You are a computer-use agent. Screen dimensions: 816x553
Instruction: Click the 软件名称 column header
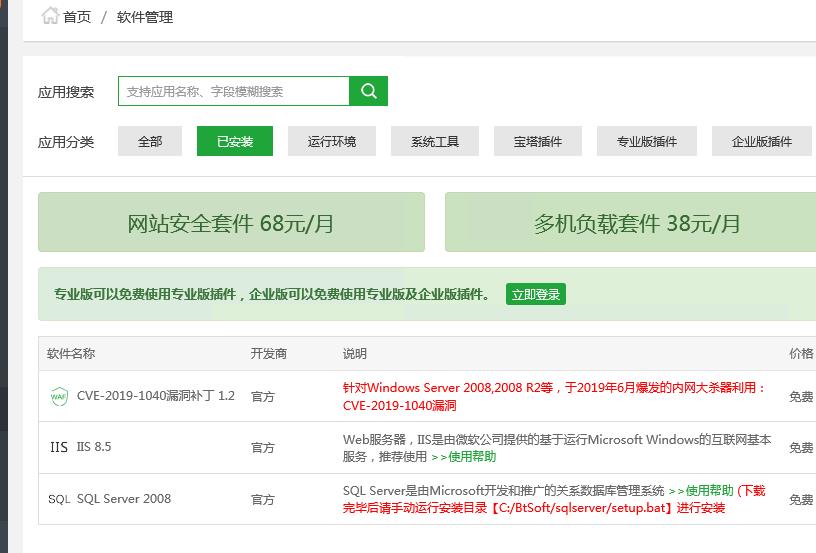point(71,354)
